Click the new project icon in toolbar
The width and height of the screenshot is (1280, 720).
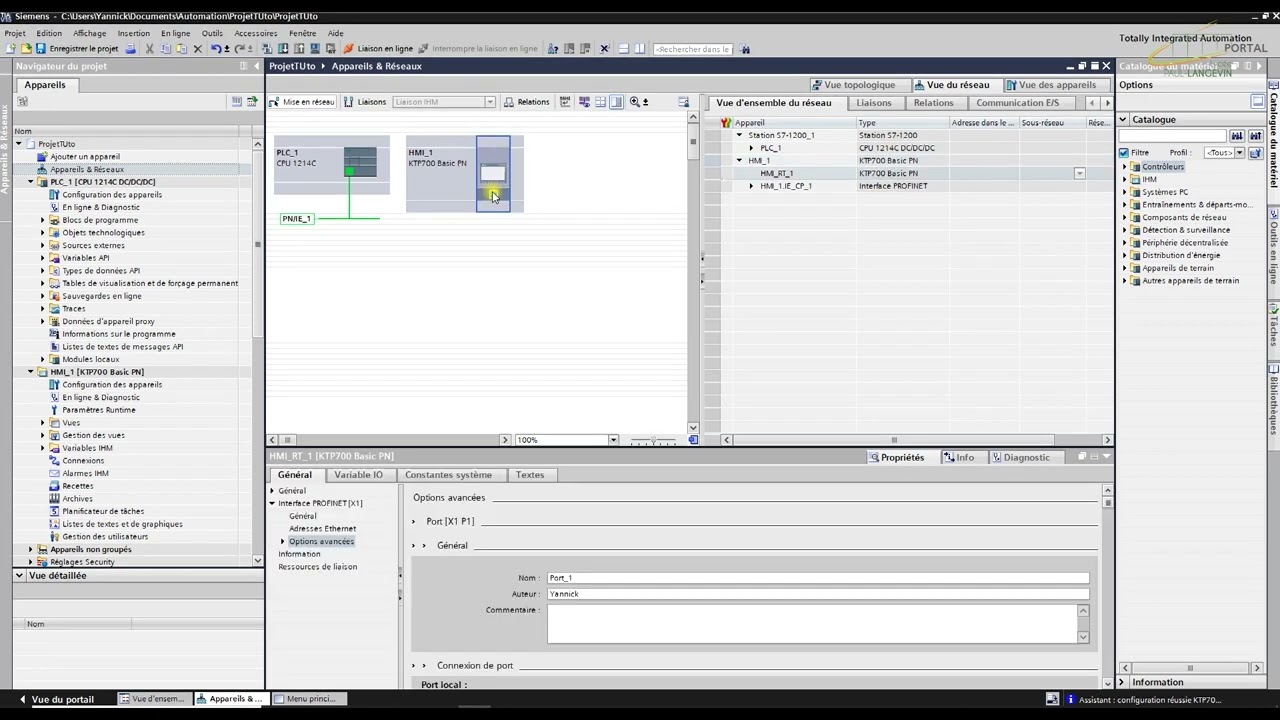coord(10,48)
